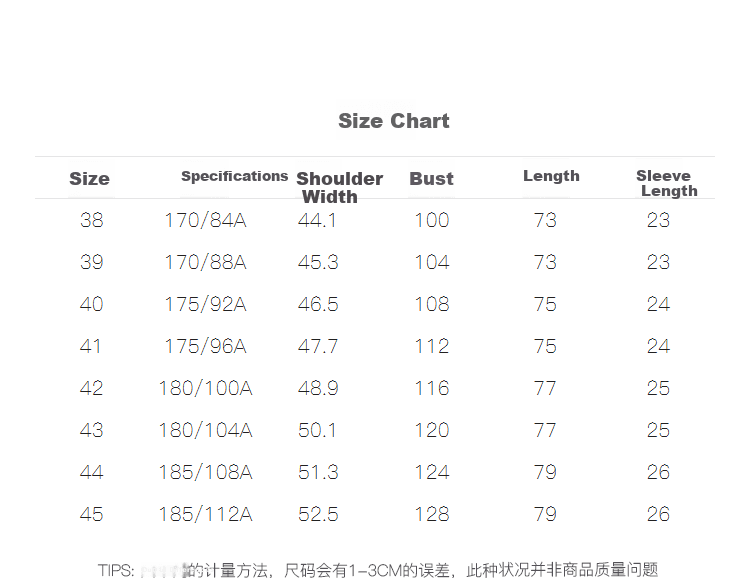Screen dimensions: 750x578
Task: Select specification 170/88A
Action: point(205,262)
